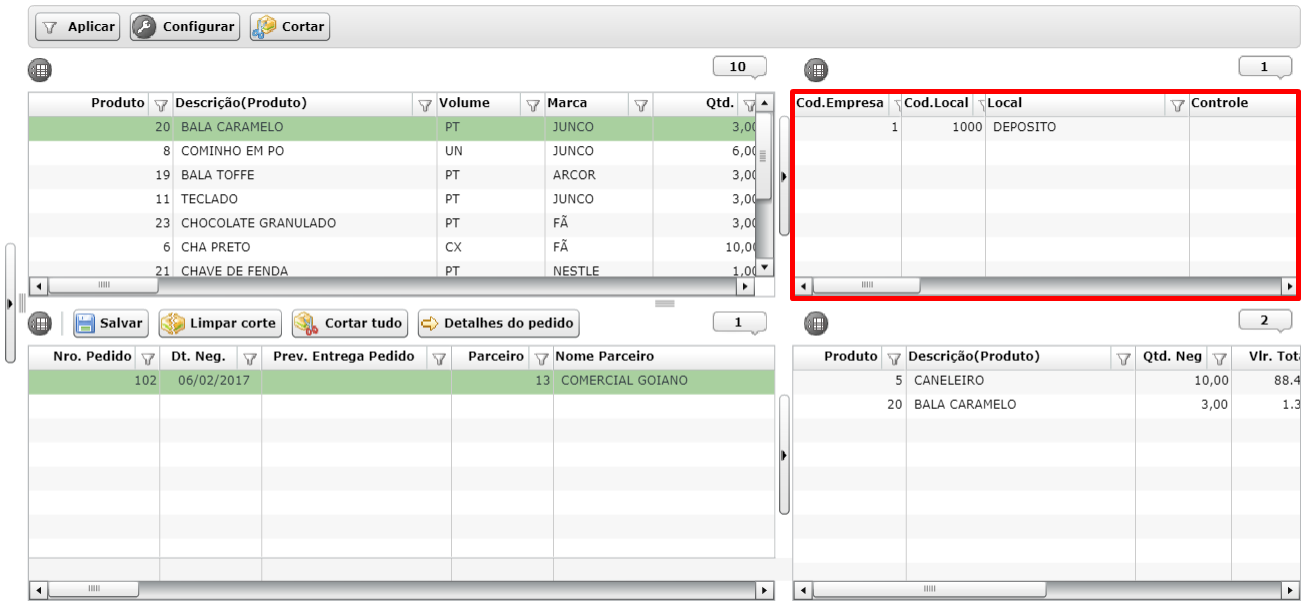
Task: Click the Aplicar filter button
Action: [x=78, y=27]
